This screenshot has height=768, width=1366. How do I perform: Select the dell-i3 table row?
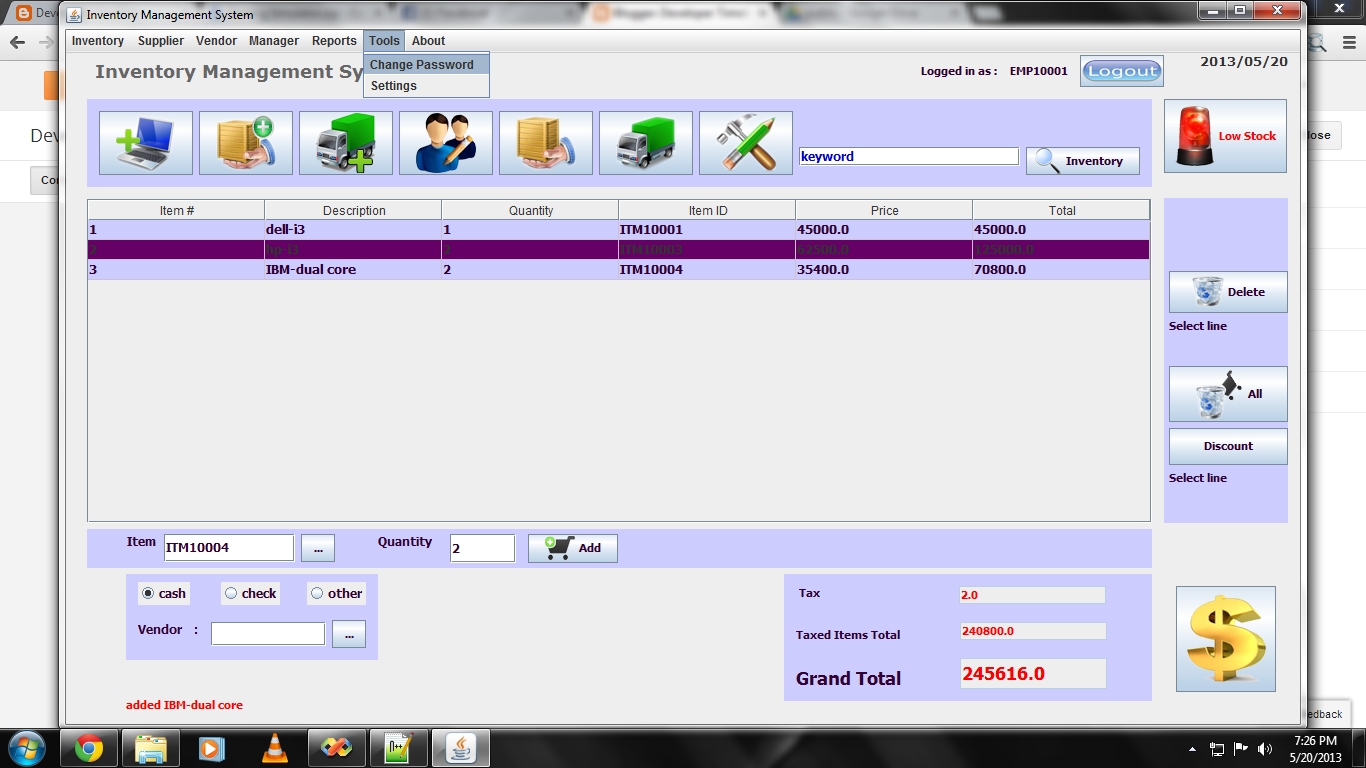tap(619, 230)
